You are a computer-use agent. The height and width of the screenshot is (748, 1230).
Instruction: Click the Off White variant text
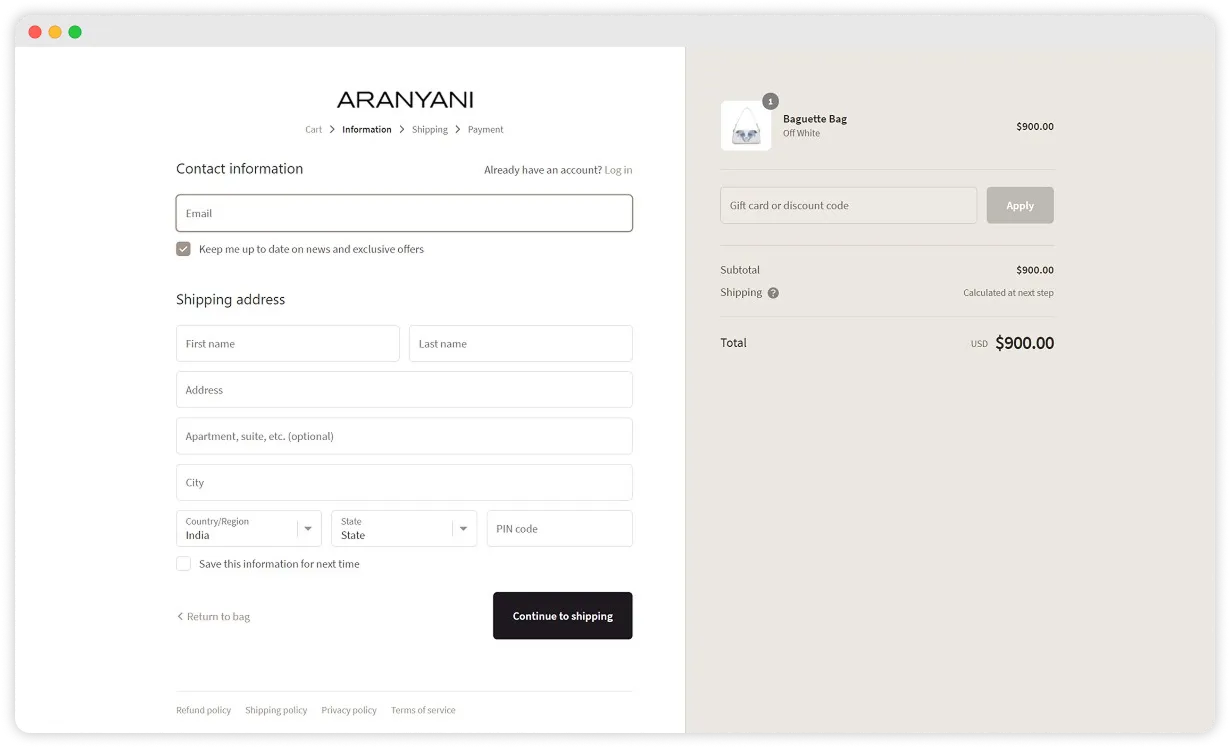(801, 133)
